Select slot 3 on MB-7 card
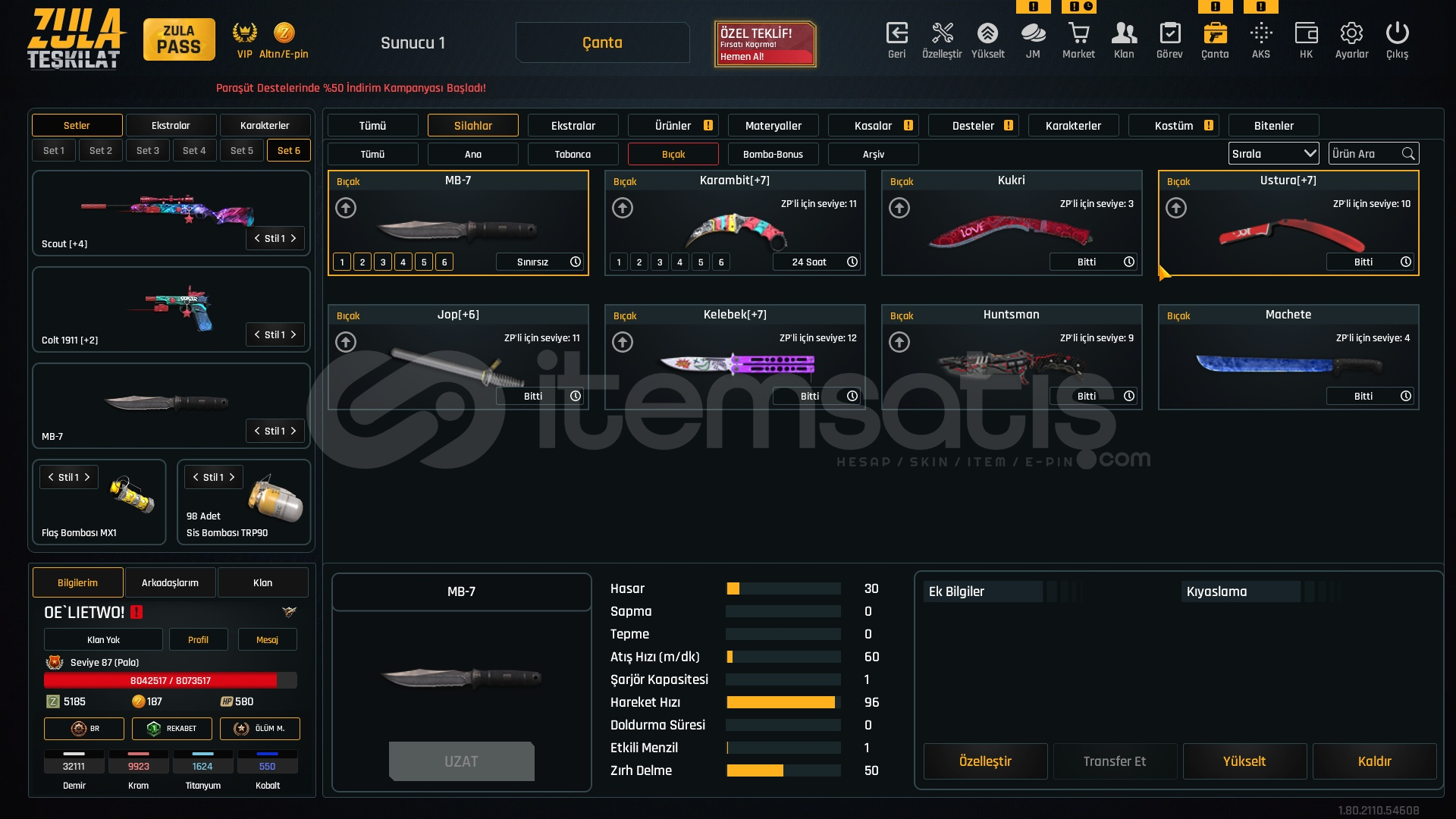The image size is (1456, 819). (x=383, y=262)
